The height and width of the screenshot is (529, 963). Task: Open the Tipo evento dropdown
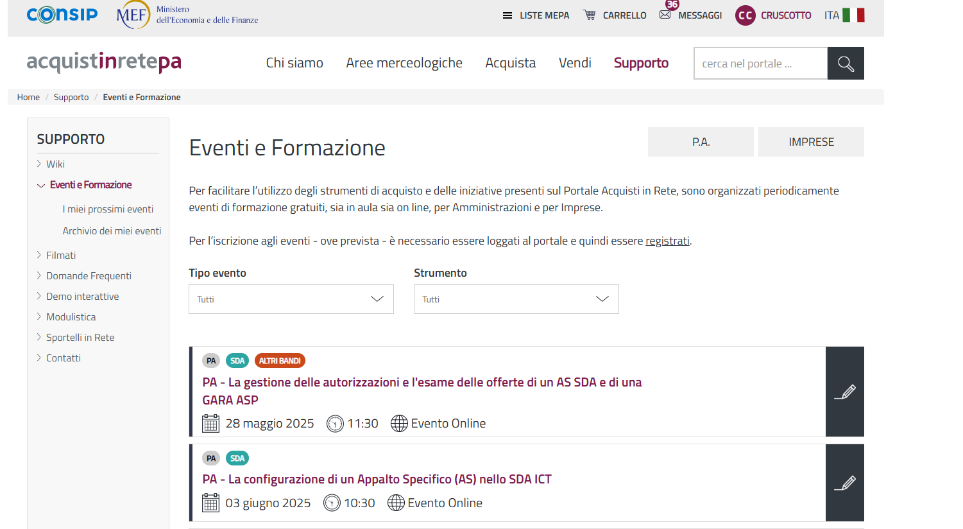point(291,299)
